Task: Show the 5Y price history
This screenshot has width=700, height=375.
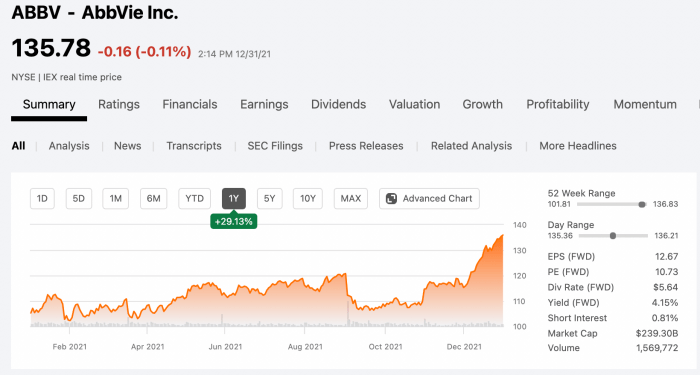Action: click(x=270, y=199)
